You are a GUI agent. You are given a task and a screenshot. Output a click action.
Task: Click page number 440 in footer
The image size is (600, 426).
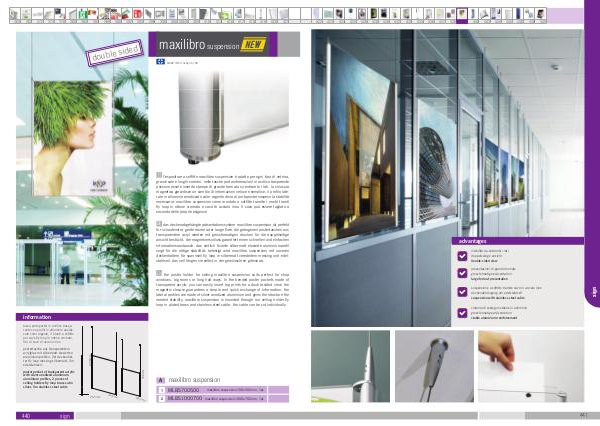click(26, 416)
